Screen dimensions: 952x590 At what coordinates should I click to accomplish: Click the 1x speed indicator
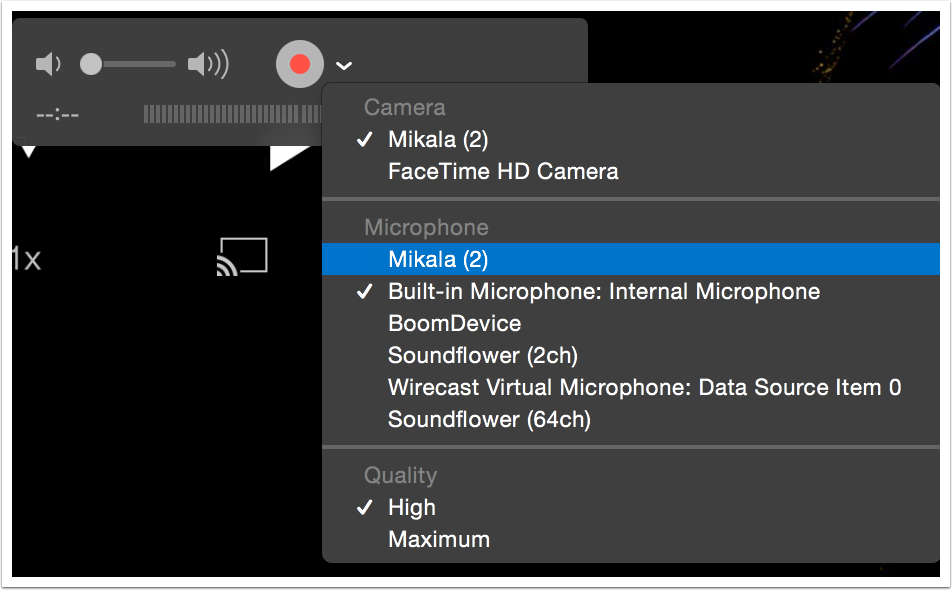coord(26,260)
